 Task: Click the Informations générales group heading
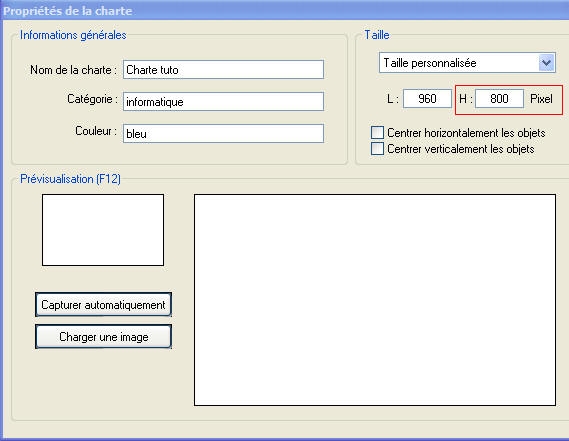click(x=73, y=35)
